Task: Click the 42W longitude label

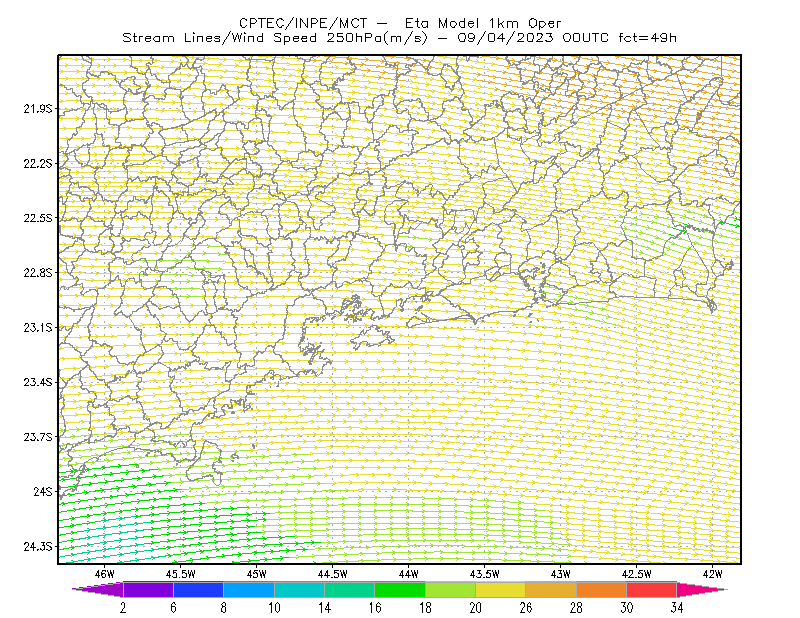Action: (x=712, y=574)
